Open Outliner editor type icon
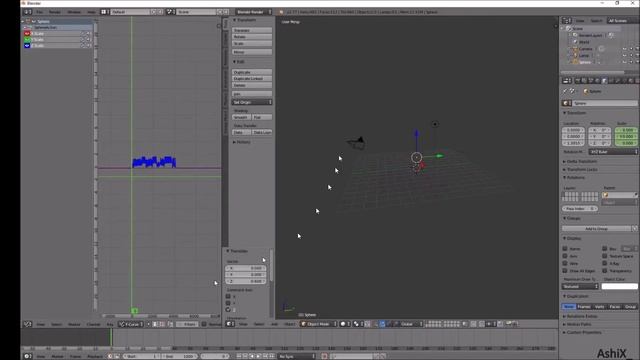 [x=567, y=20]
